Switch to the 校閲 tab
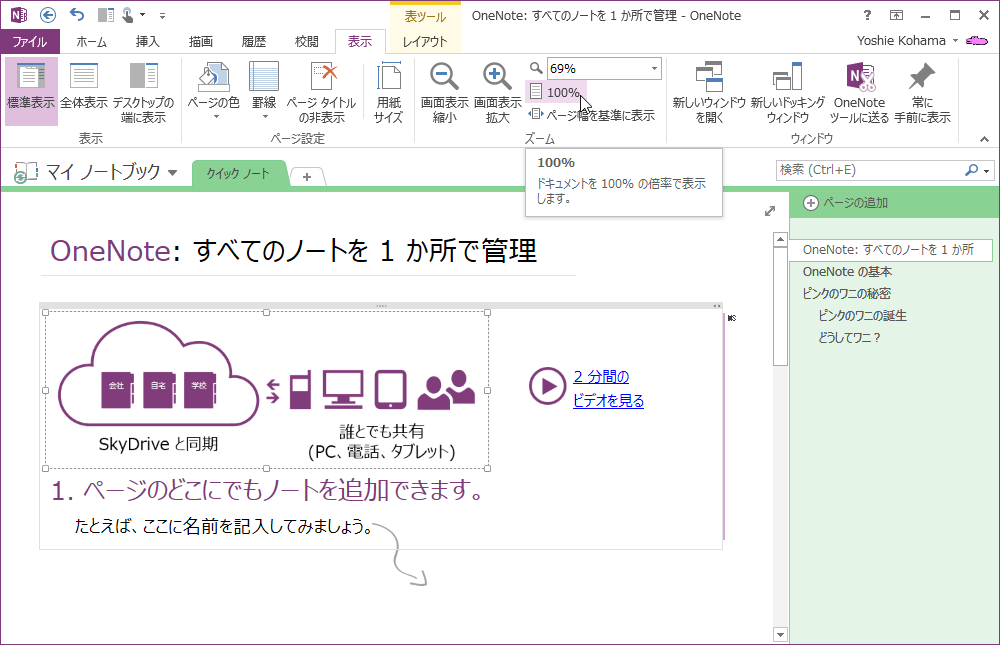This screenshot has width=1000, height=645. click(306, 41)
